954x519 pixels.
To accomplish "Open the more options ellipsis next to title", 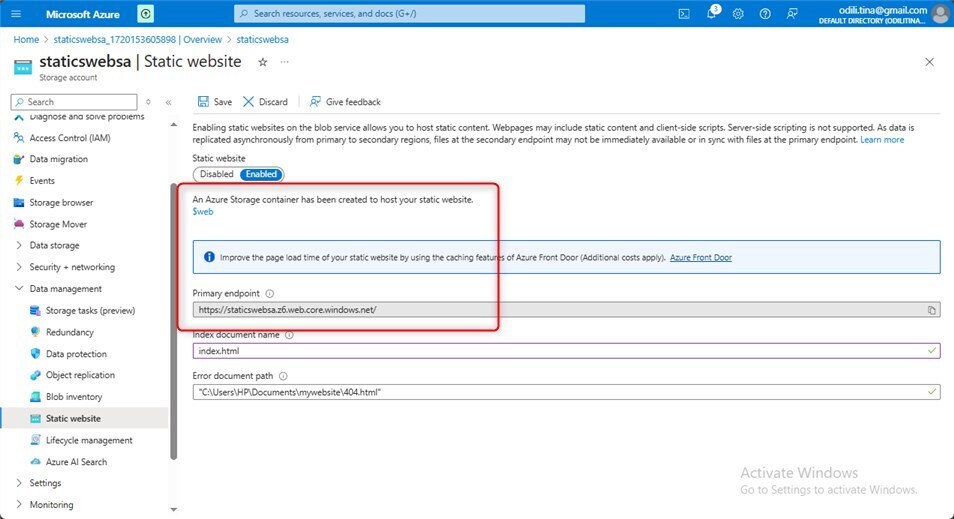I will point(284,62).
